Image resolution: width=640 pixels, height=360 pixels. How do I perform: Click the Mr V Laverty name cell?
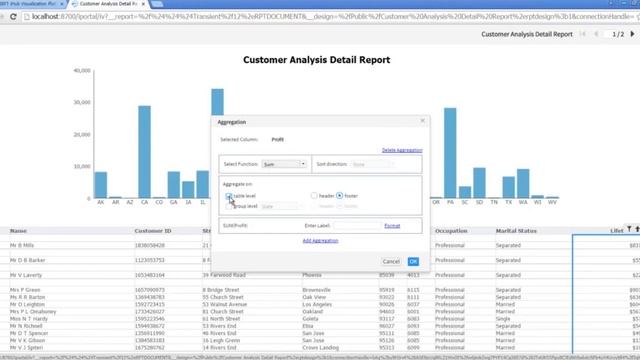click(x=26, y=276)
